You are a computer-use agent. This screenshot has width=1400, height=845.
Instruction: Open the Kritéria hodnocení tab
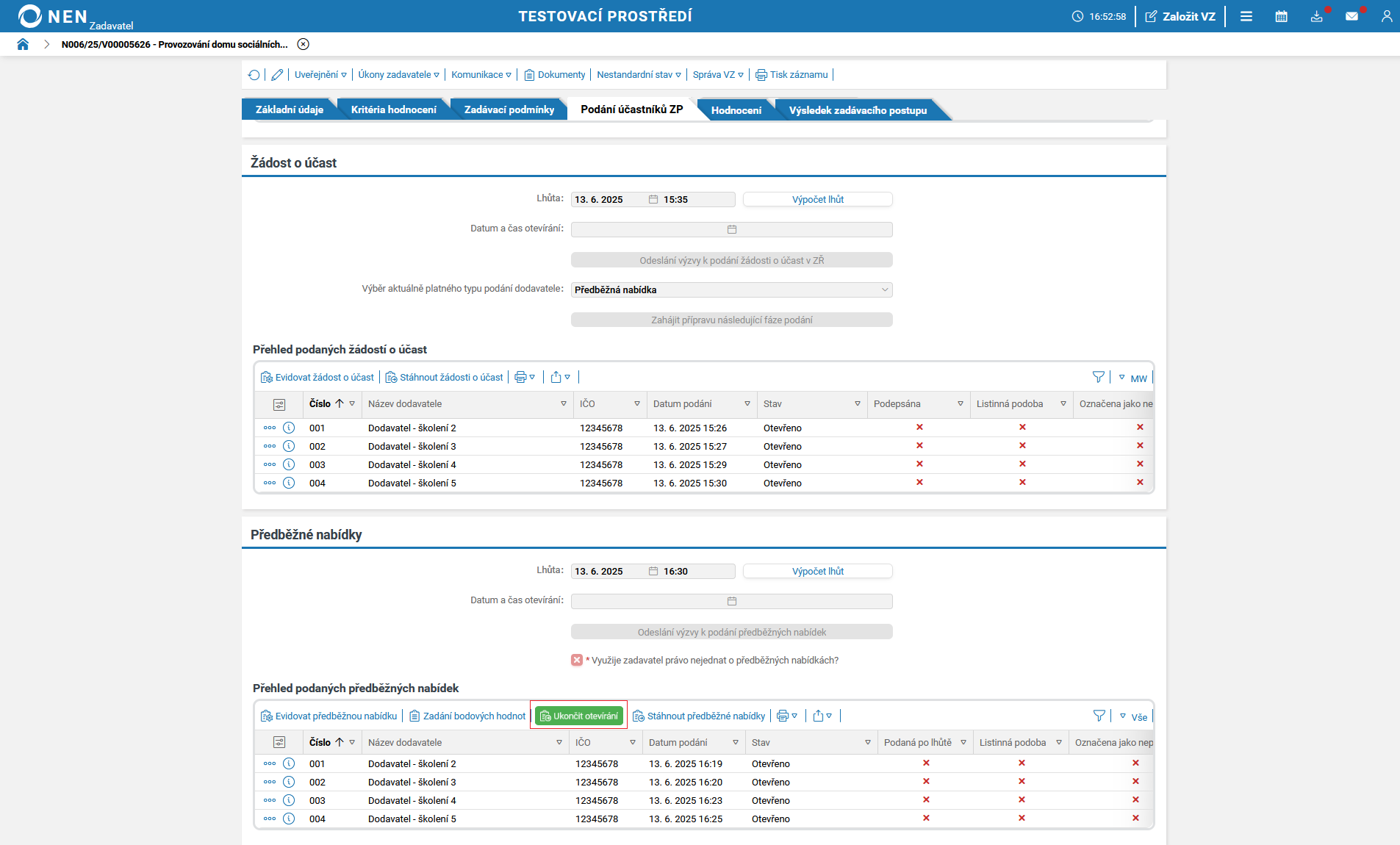pyautogui.click(x=393, y=109)
